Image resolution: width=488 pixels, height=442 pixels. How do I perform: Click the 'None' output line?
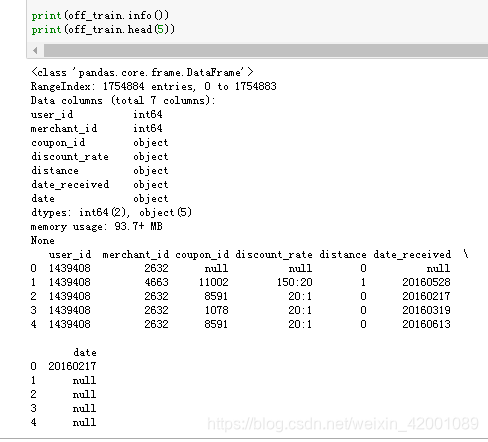tap(43, 240)
